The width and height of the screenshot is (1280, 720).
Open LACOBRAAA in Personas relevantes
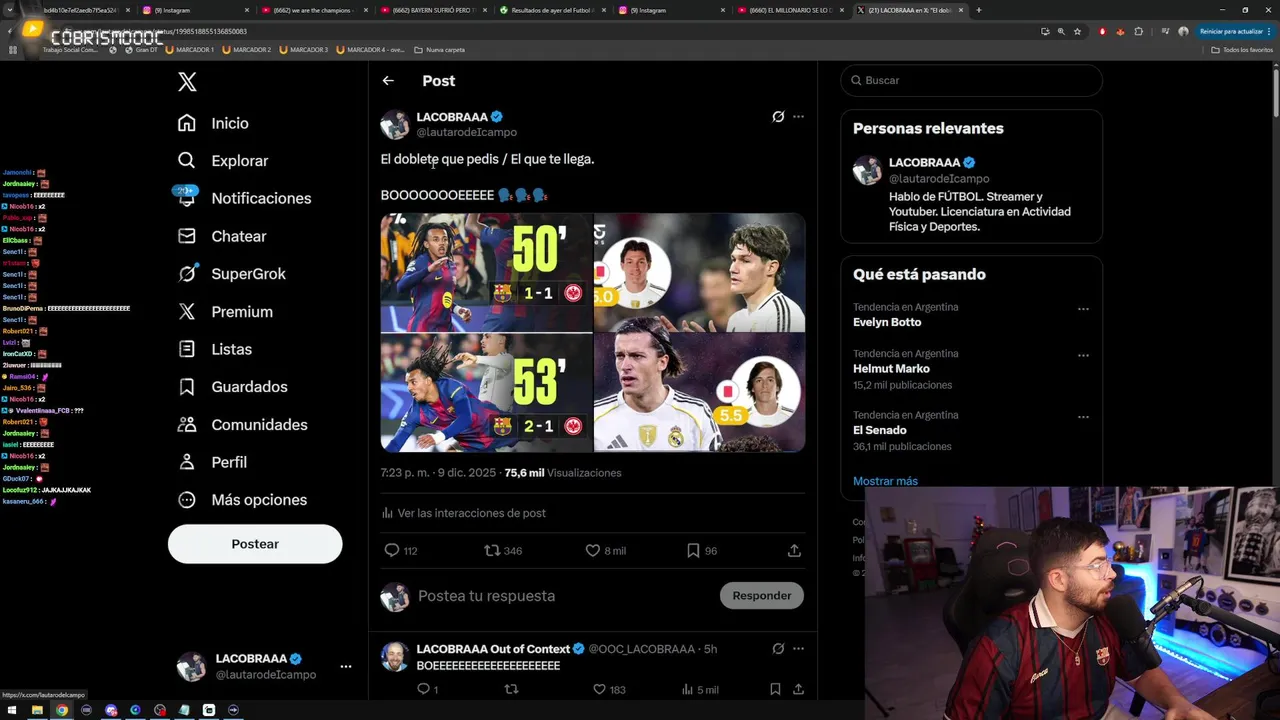[924, 162]
